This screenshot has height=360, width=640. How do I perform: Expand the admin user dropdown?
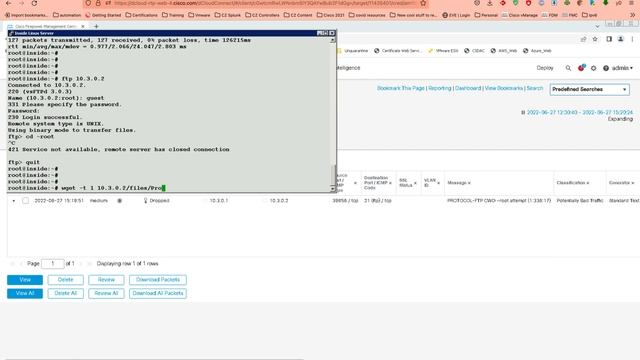click(x=622, y=68)
